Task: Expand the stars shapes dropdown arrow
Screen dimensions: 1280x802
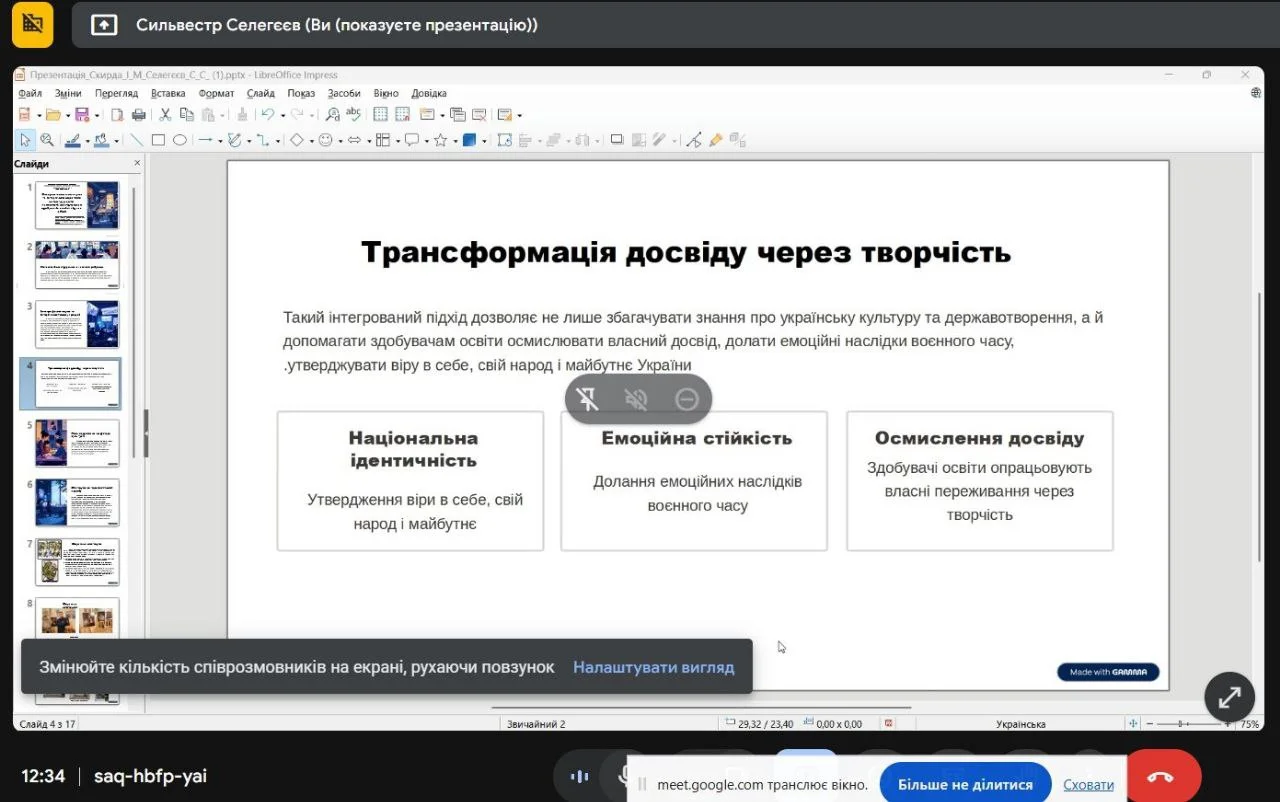Action: 454,141
